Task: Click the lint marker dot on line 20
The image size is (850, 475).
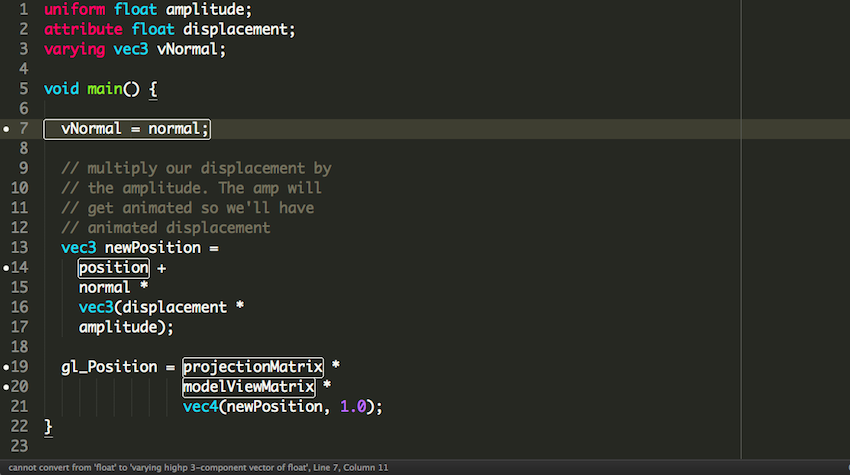Action: [x=7, y=387]
